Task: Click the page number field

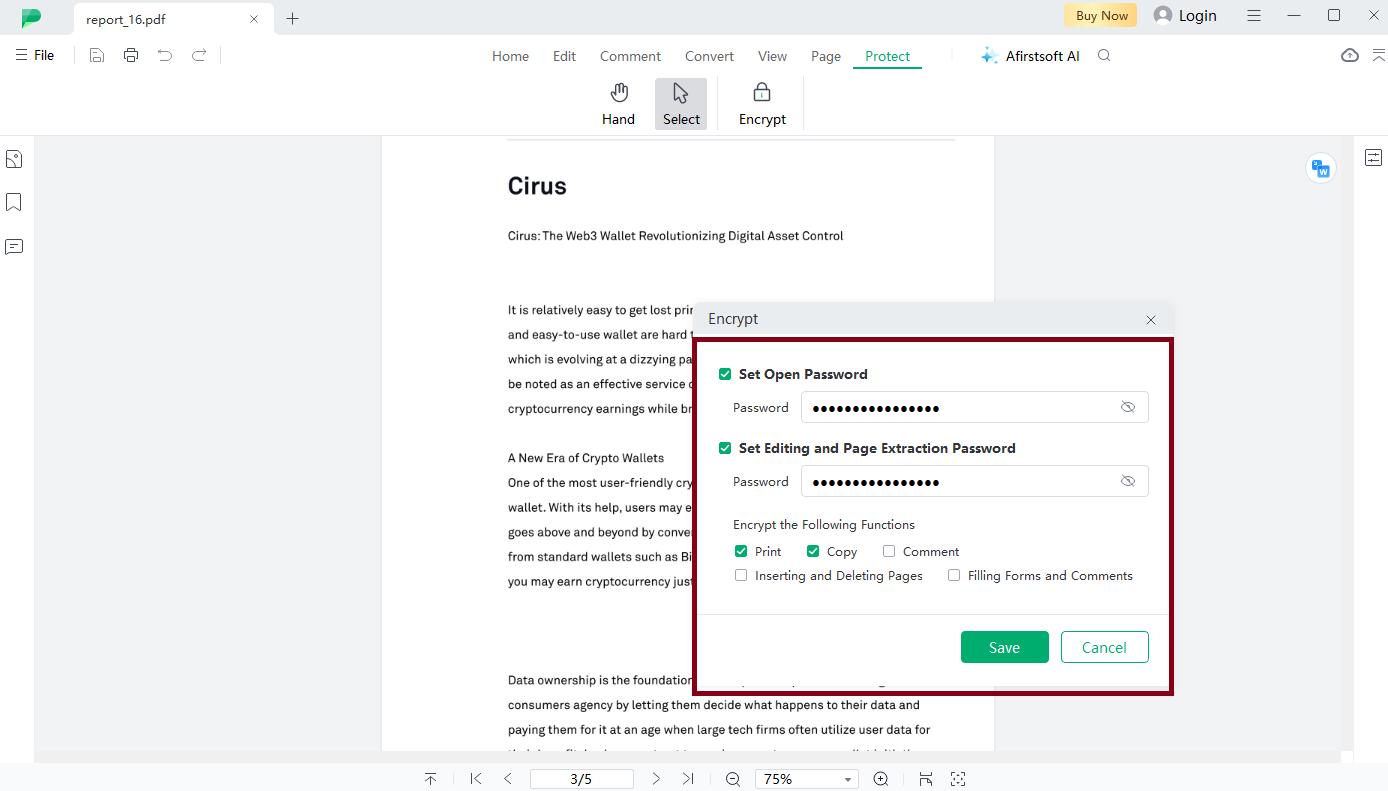Action: point(581,779)
